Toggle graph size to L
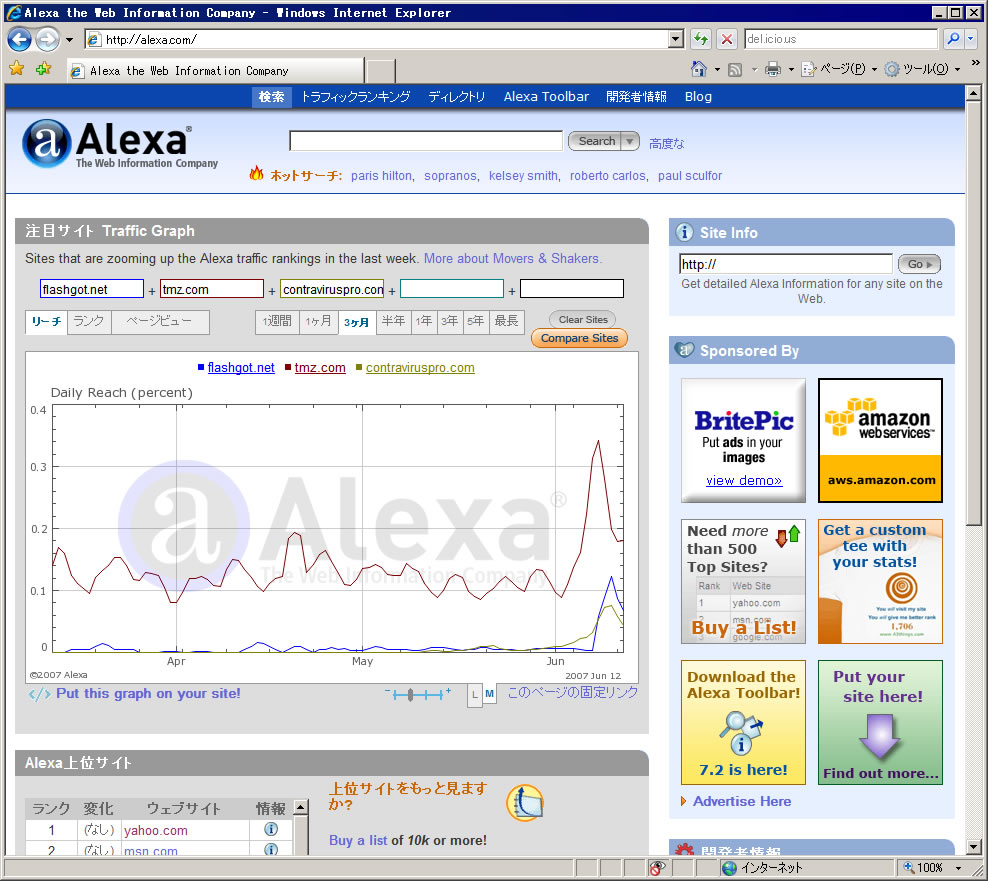The height and width of the screenshot is (881, 988). click(475, 694)
